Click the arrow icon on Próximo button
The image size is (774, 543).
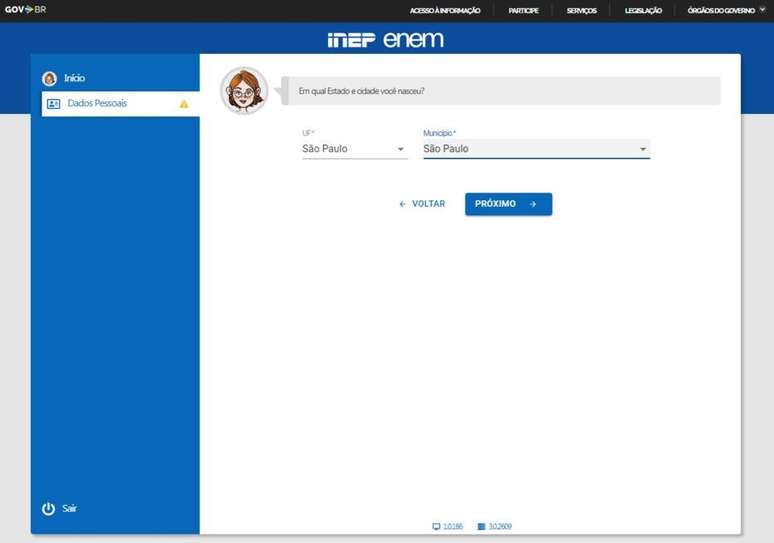533,204
